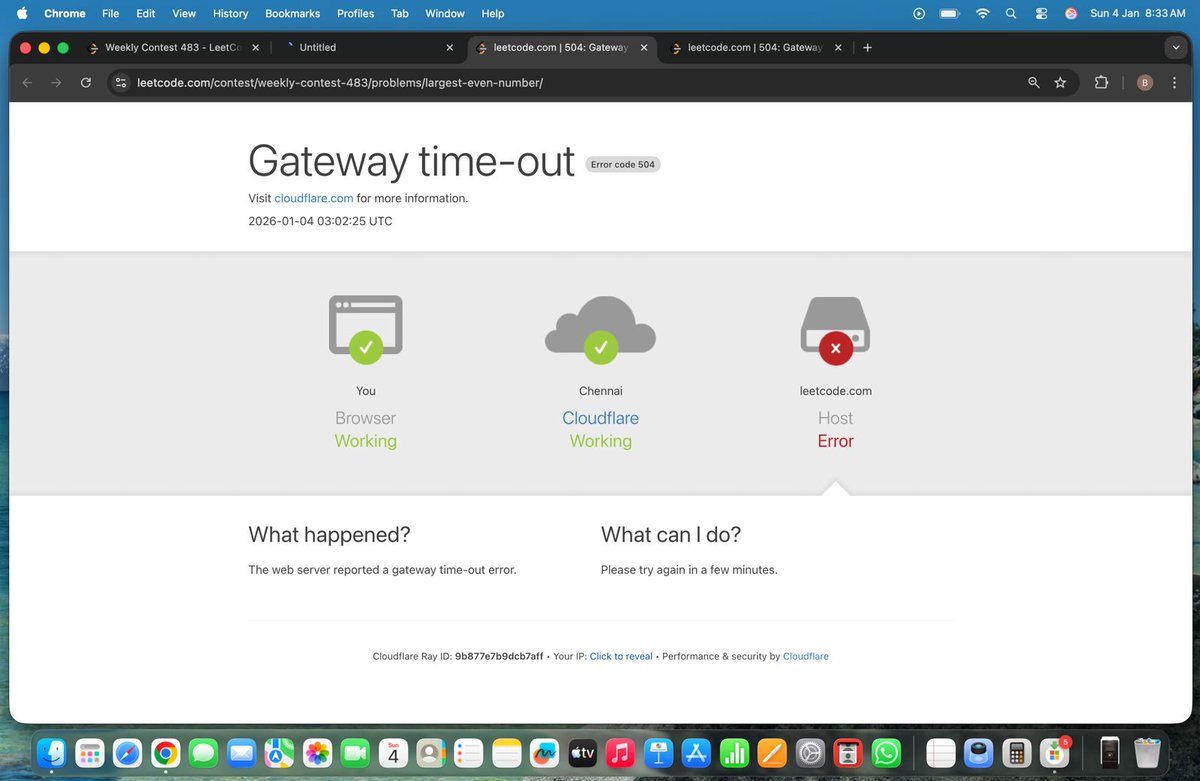Open the History menu
Image resolution: width=1200 pixels, height=781 pixels.
[x=230, y=14]
